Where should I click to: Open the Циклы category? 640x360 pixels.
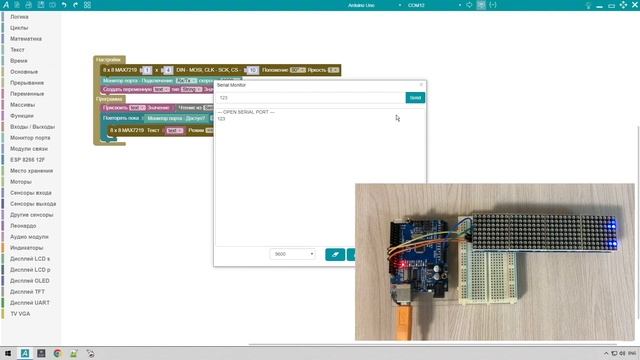(x=19, y=28)
